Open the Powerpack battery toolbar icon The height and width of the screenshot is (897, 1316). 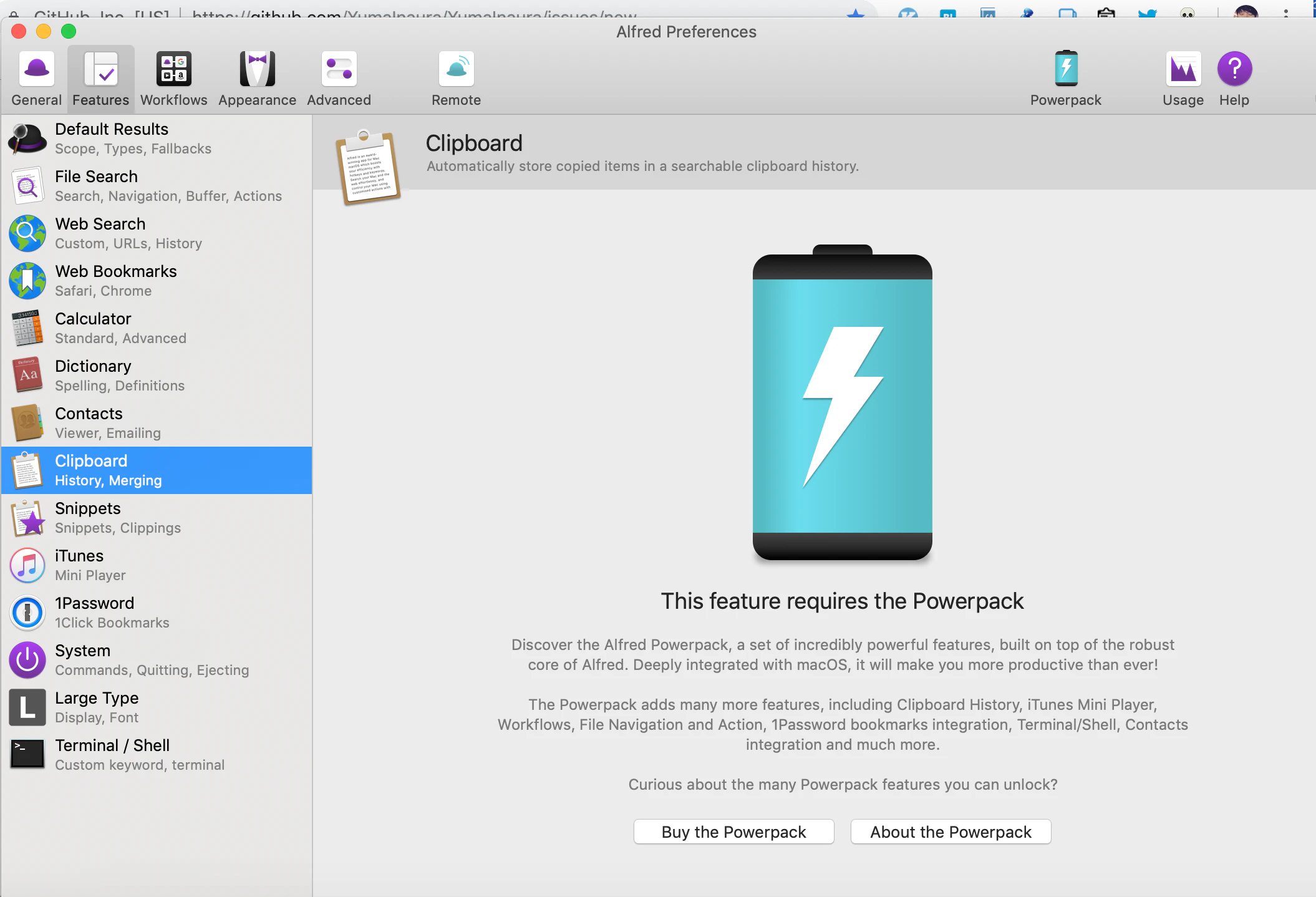(x=1067, y=69)
